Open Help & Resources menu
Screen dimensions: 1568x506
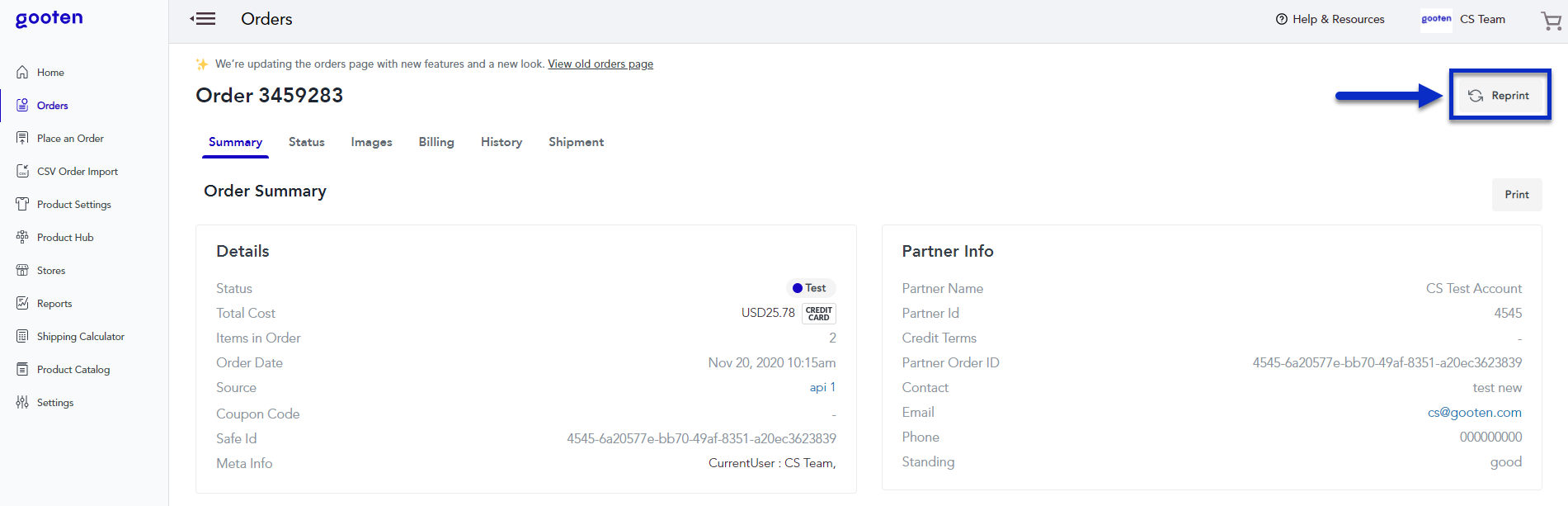[x=1330, y=19]
